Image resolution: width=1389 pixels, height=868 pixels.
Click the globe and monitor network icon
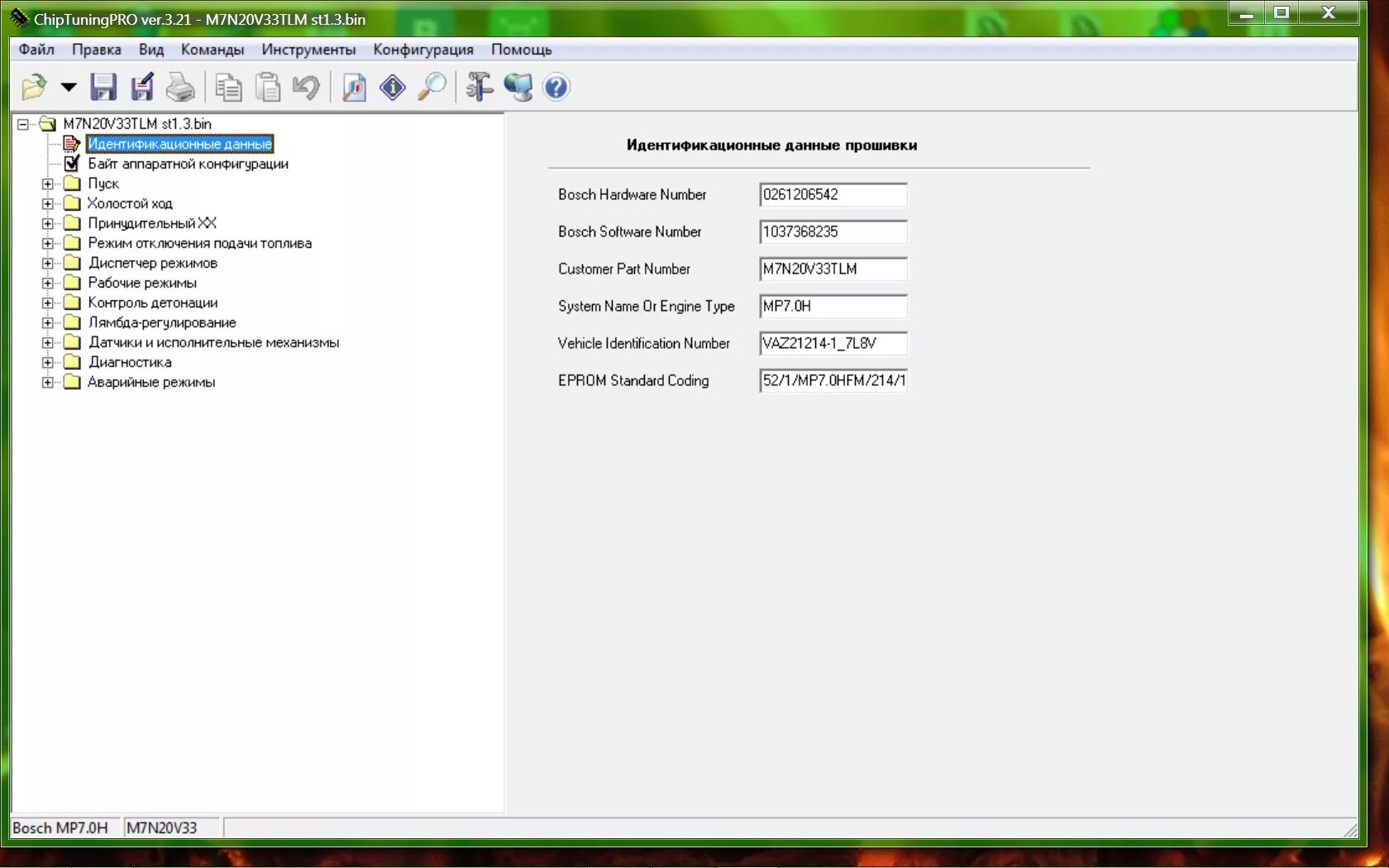(x=518, y=87)
